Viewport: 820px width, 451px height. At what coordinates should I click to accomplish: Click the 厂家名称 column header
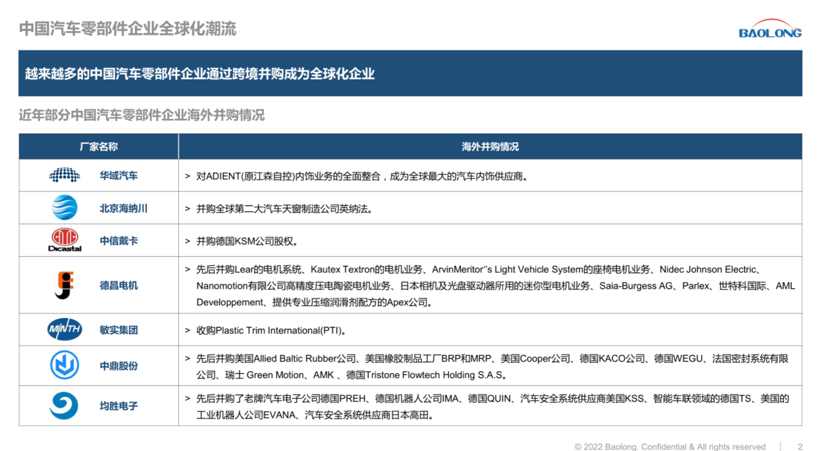(99, 146)
